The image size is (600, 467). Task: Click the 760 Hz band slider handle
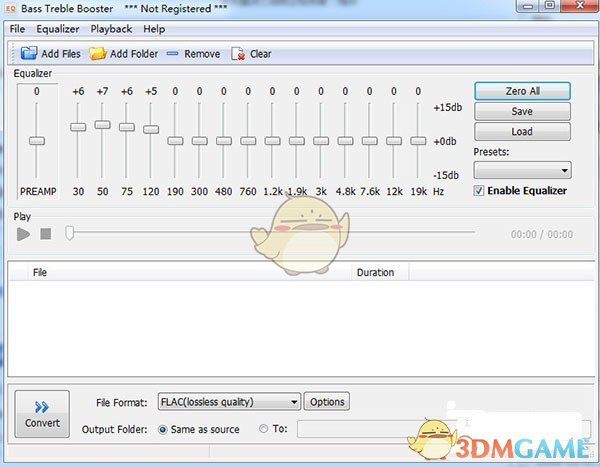click(248, 141)
